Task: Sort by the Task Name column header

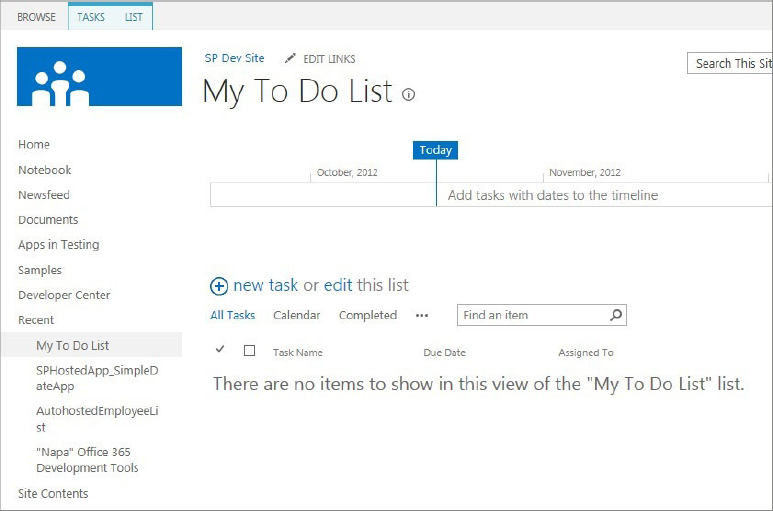Action: click(298, 352)
